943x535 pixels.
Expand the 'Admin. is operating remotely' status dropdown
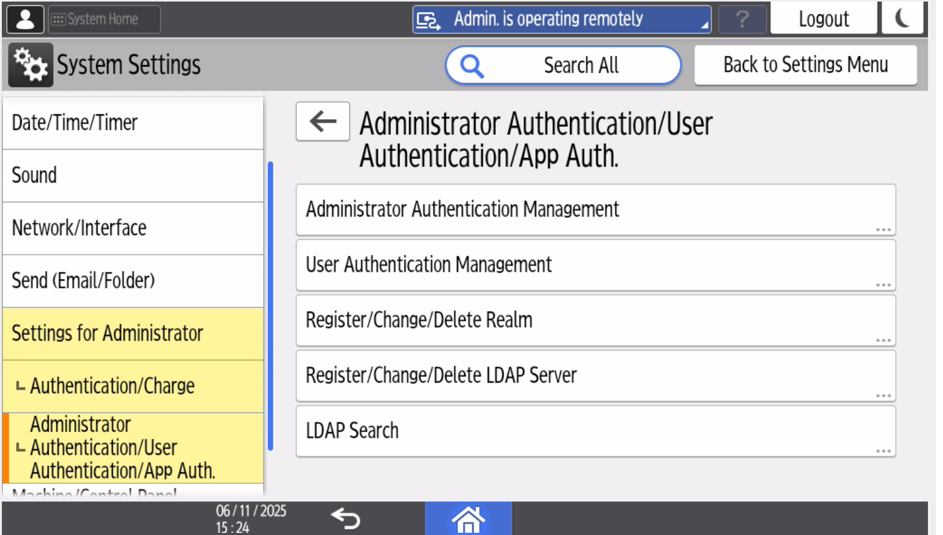pyautogui.click(x=561, y=19)
